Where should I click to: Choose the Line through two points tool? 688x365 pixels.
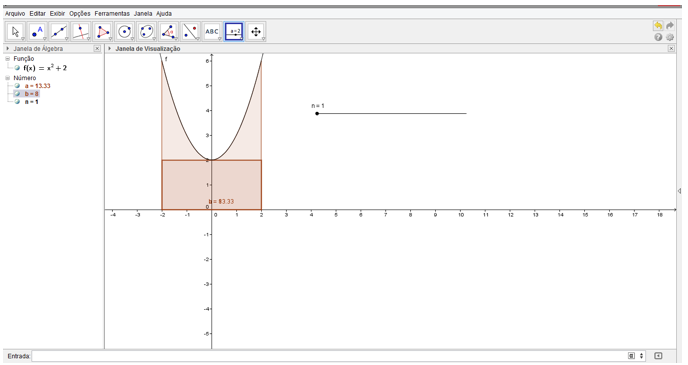coord(59,32)
